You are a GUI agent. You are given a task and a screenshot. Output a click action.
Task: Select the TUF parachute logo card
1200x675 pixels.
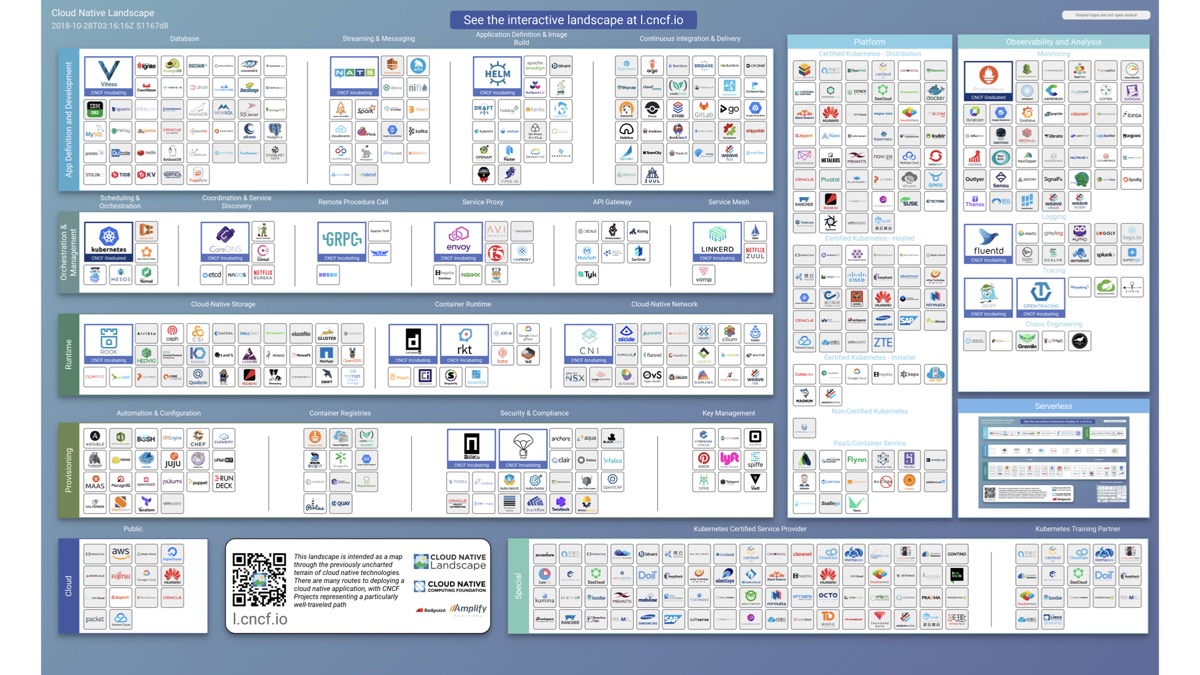tap(523, 449)
